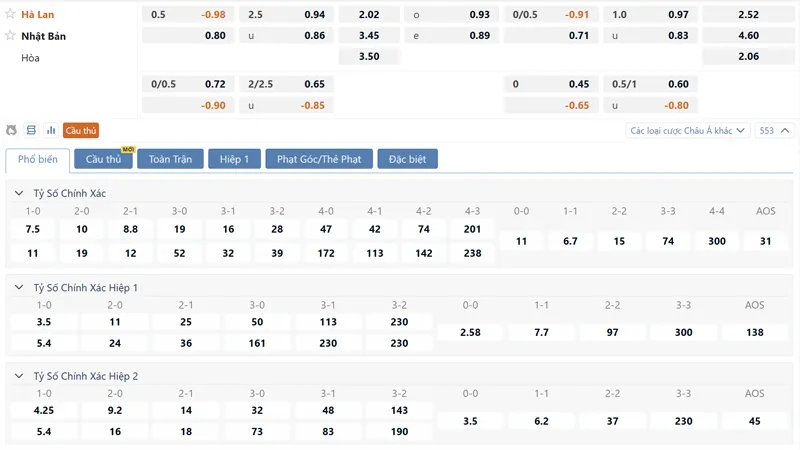Viewport: 800px width, 450px height.
Task: Select over 2.5 odds 0.94
Action: click(x=286, y=14)
